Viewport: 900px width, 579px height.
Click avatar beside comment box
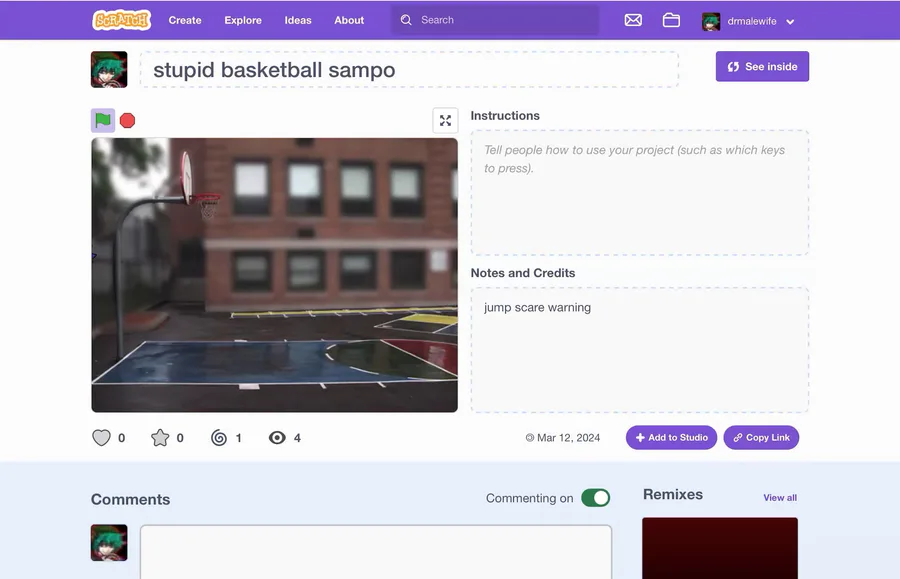pyautogui.click(x=109, y=542)
